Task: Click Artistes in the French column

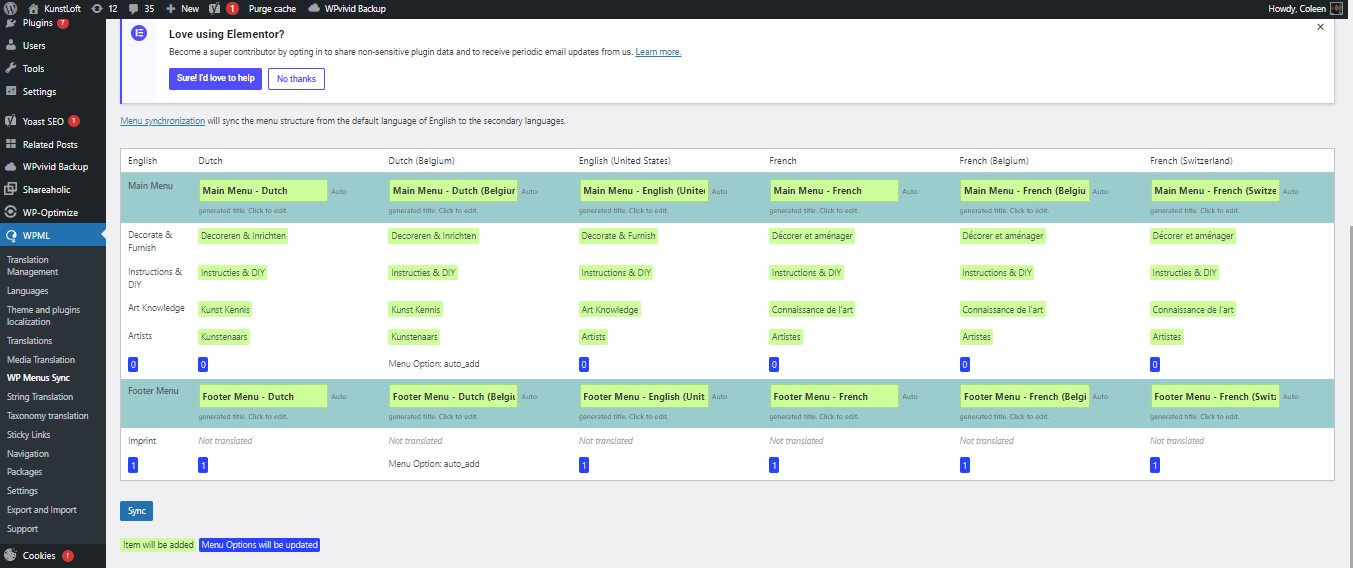Action: pos(787,337)
